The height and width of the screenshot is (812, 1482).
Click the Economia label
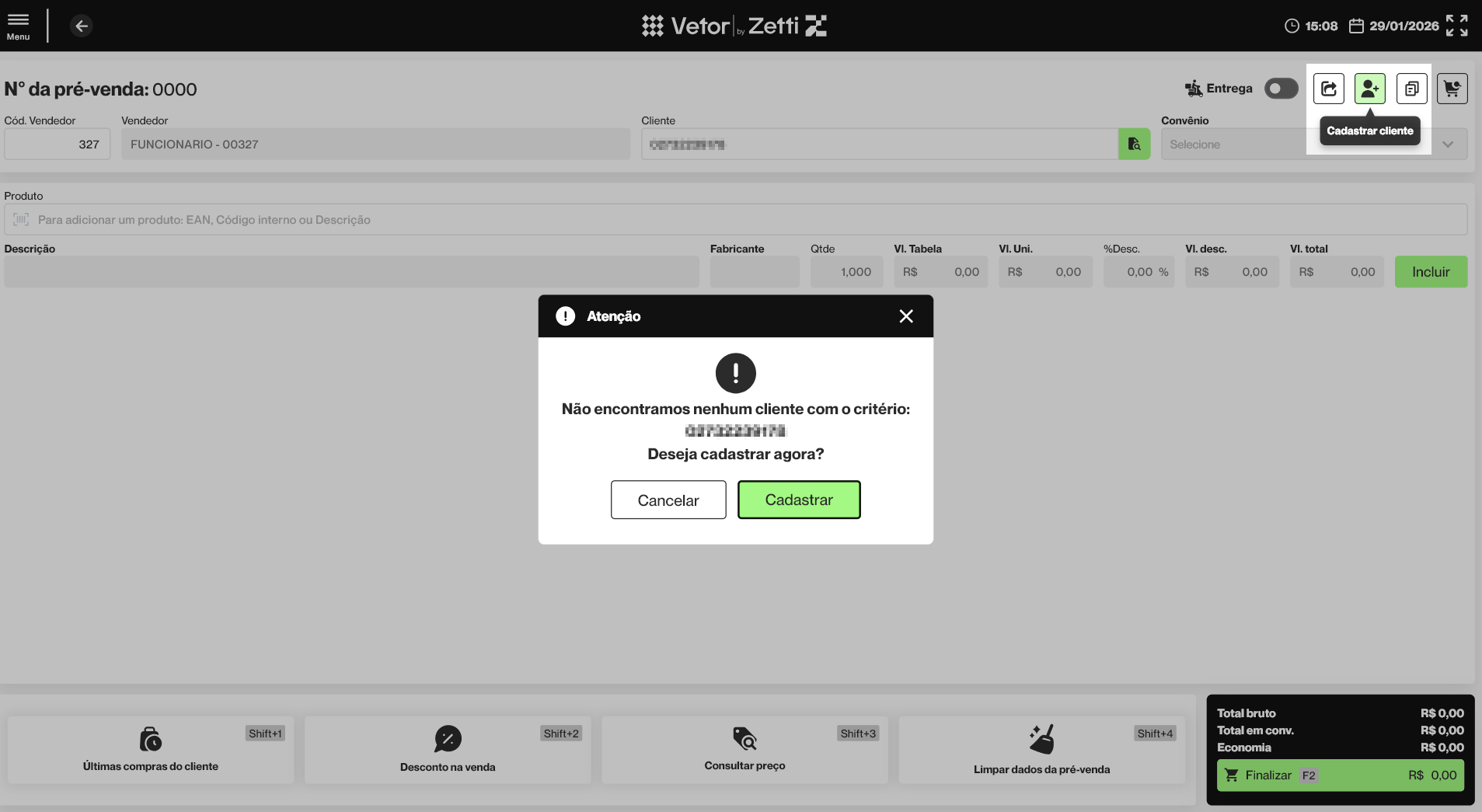pyautogui.click(x=1244, y=748)
